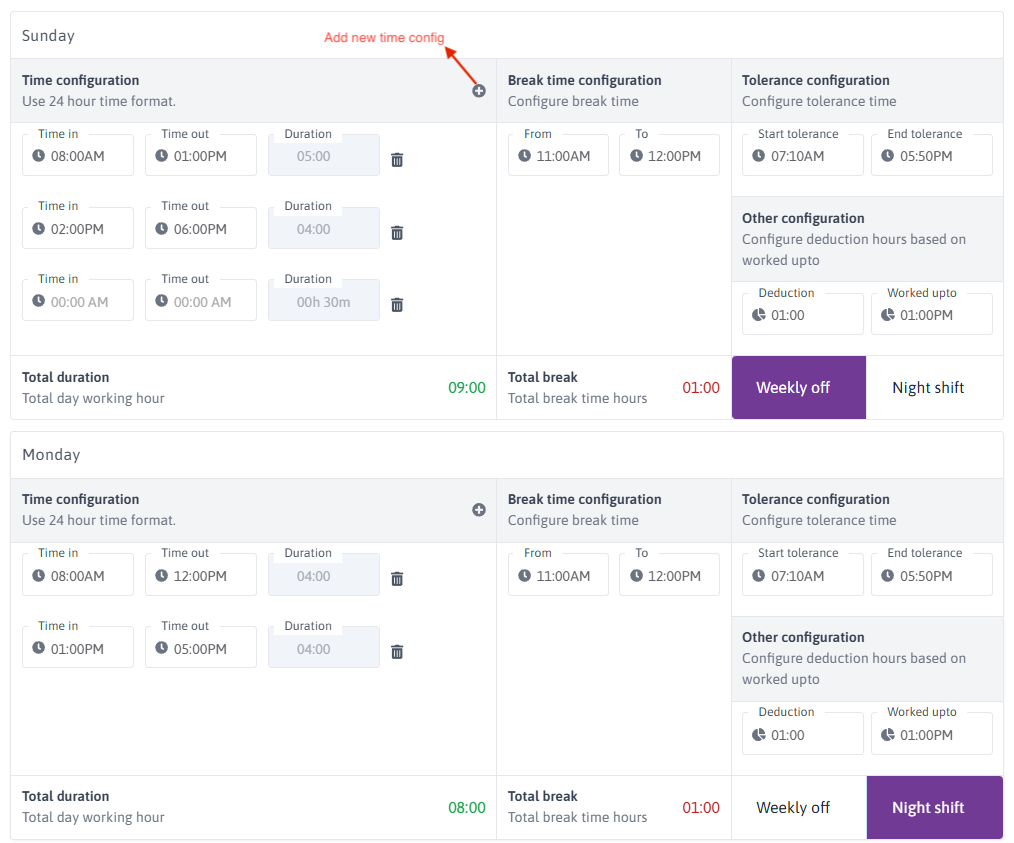Add new time config for Monday
This screenshot has width=1014, height=843.
point(479,510)
